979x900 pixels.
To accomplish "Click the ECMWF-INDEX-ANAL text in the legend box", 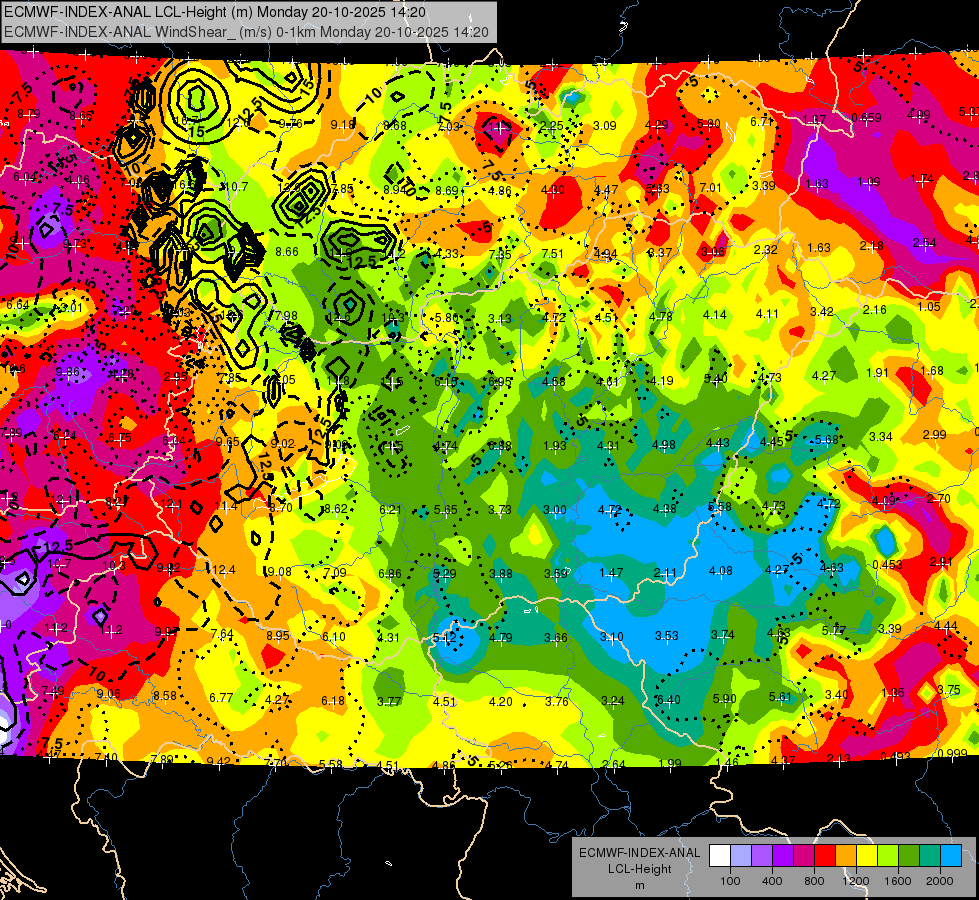I will click(x=639, y=853).
